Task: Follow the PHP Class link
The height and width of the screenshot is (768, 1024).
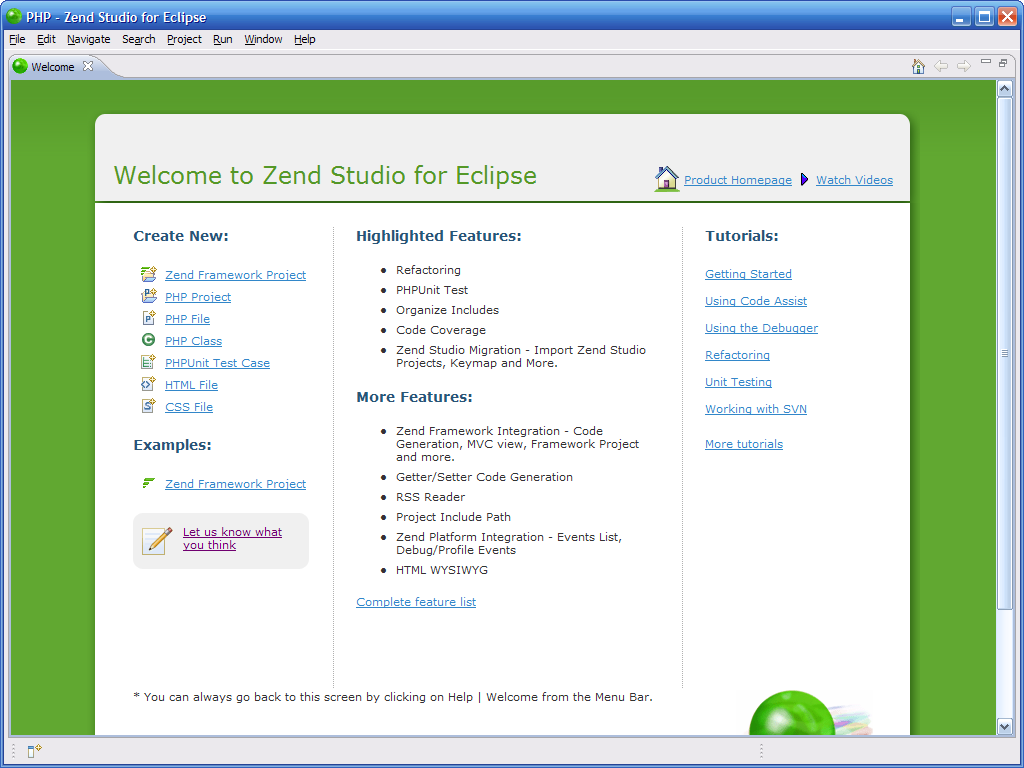Action: tap(193, 341)
